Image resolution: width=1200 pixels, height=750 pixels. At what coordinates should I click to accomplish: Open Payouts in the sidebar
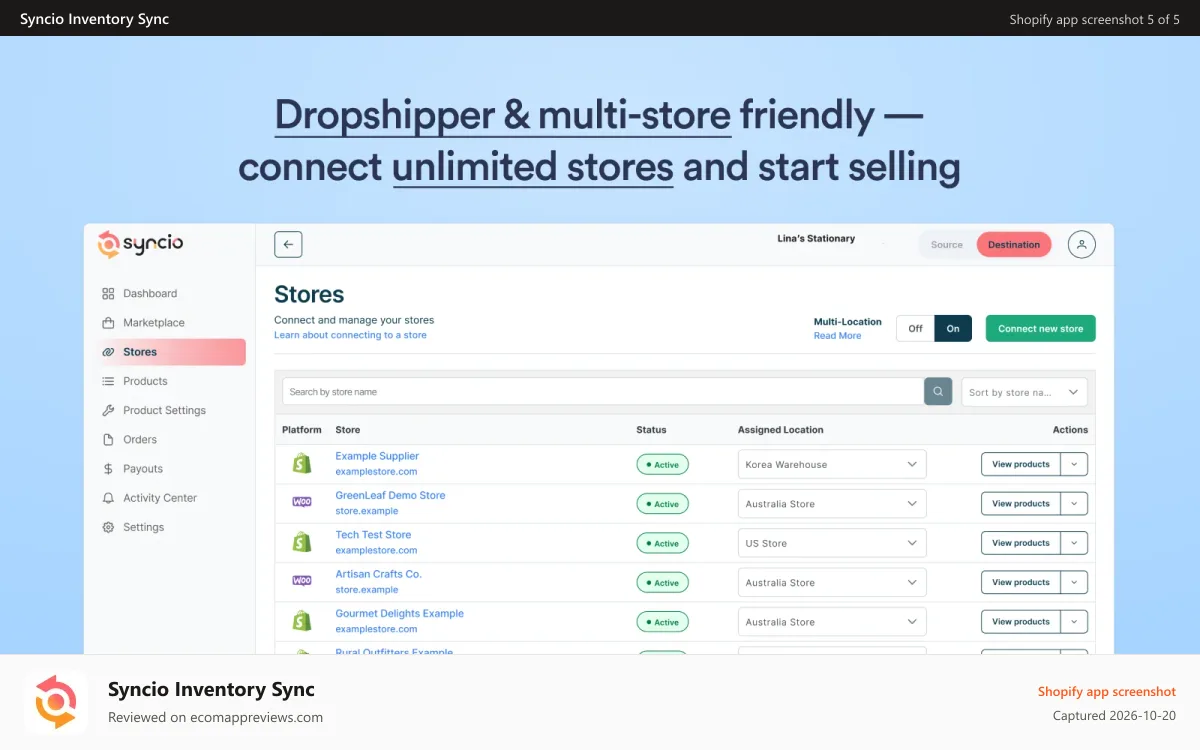143,468
